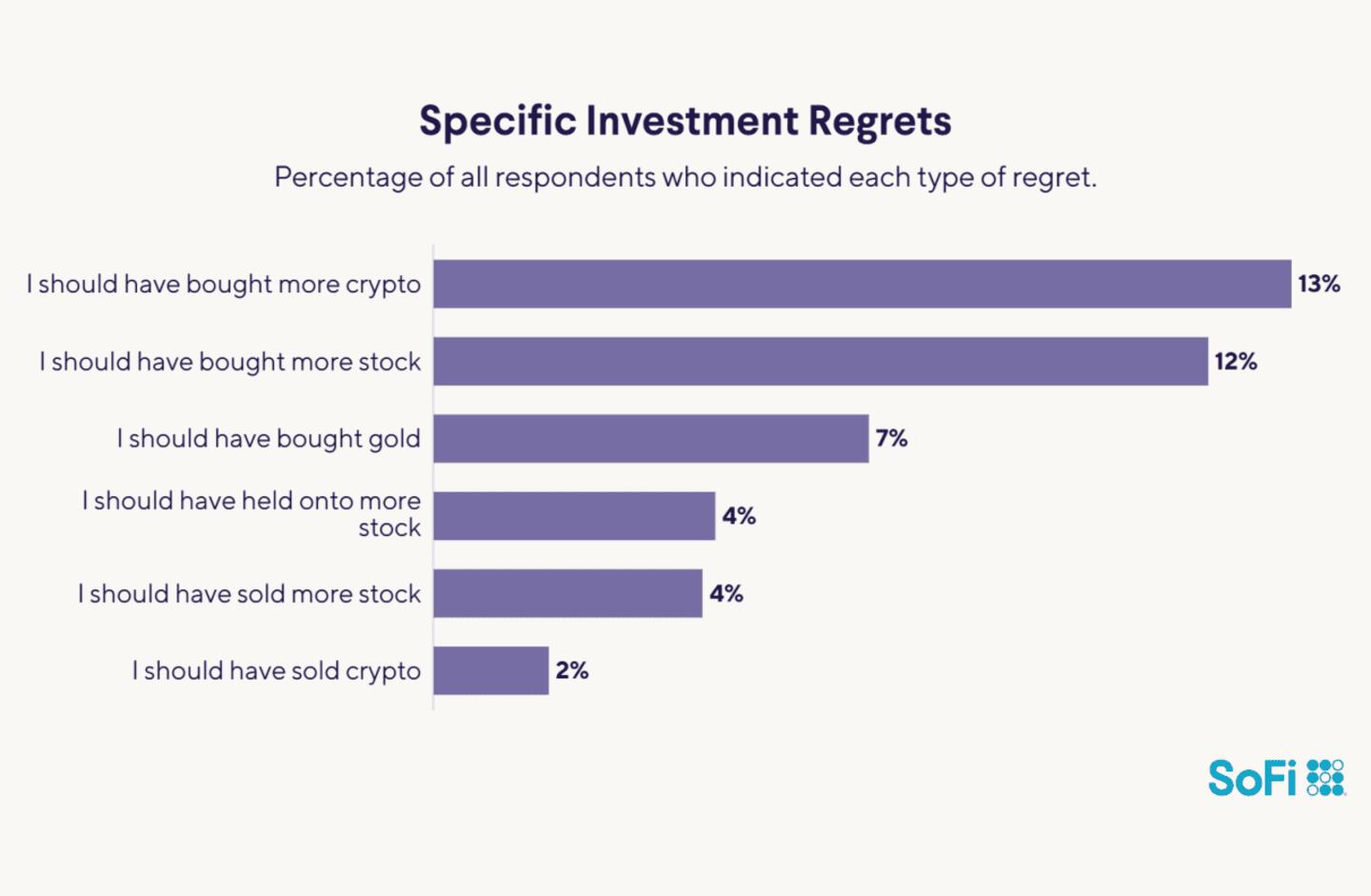Click the 2% value label
This screenshot has width=1371, height=896.
tap(571, 670)
